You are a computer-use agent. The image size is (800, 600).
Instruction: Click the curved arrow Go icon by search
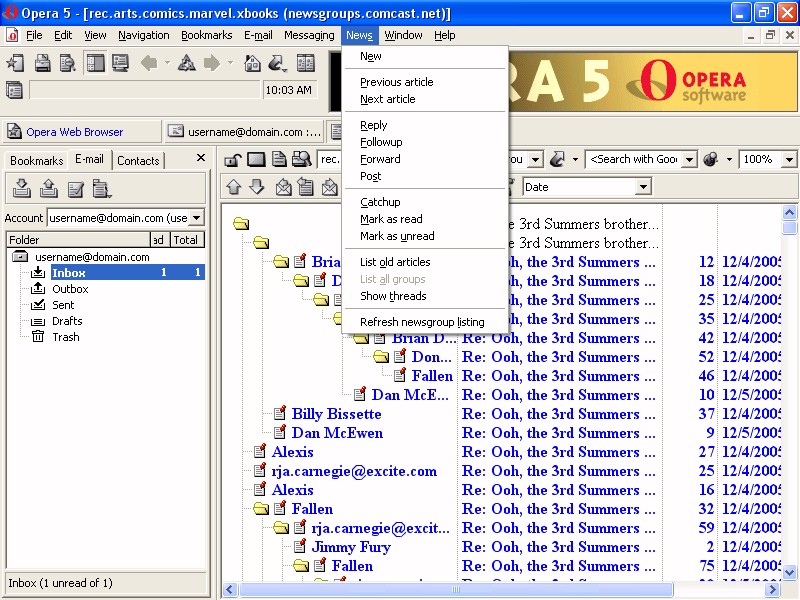pos(557,160)
